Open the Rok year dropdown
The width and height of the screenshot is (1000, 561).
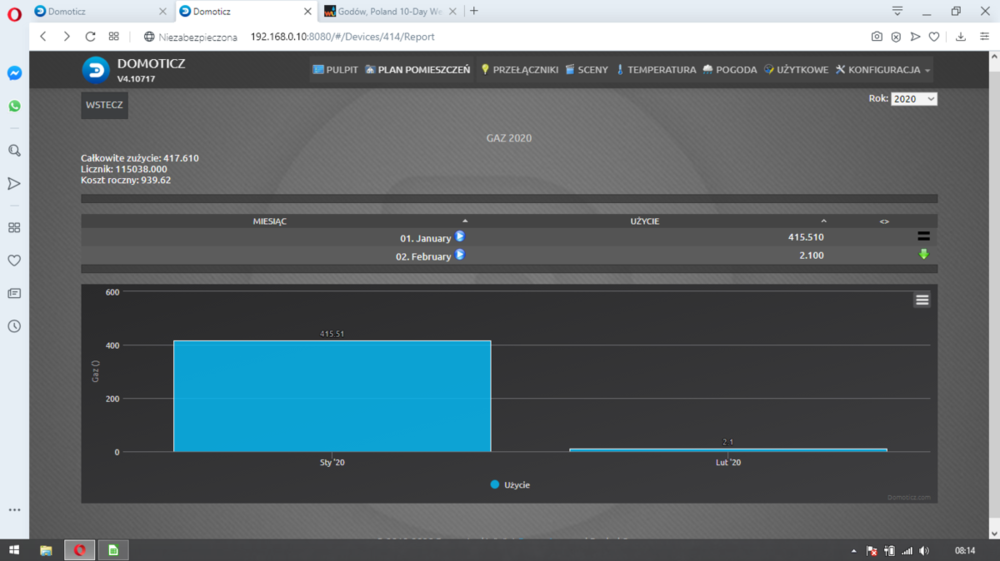click(x=913, y=99)
